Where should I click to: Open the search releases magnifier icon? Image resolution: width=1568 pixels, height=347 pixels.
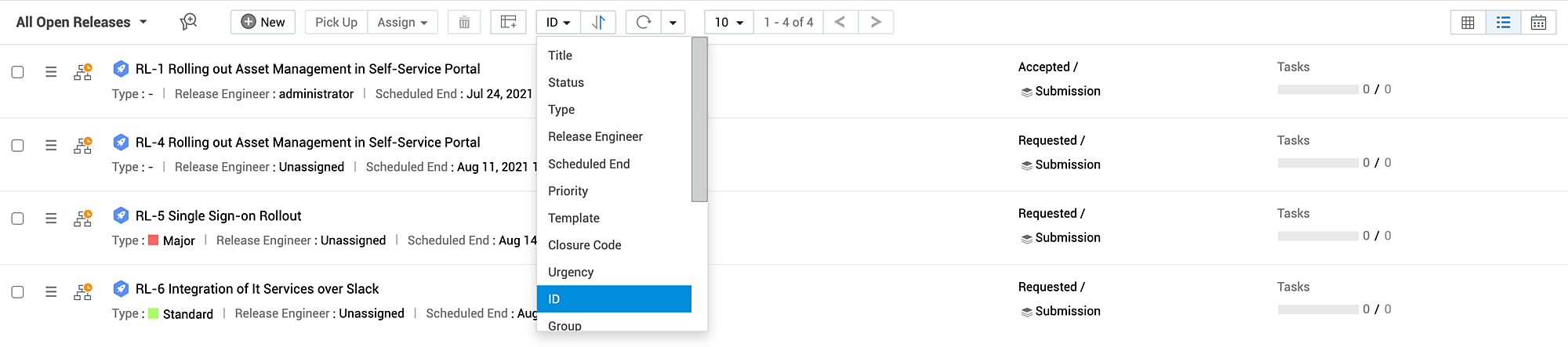click(x=188, y=22)
